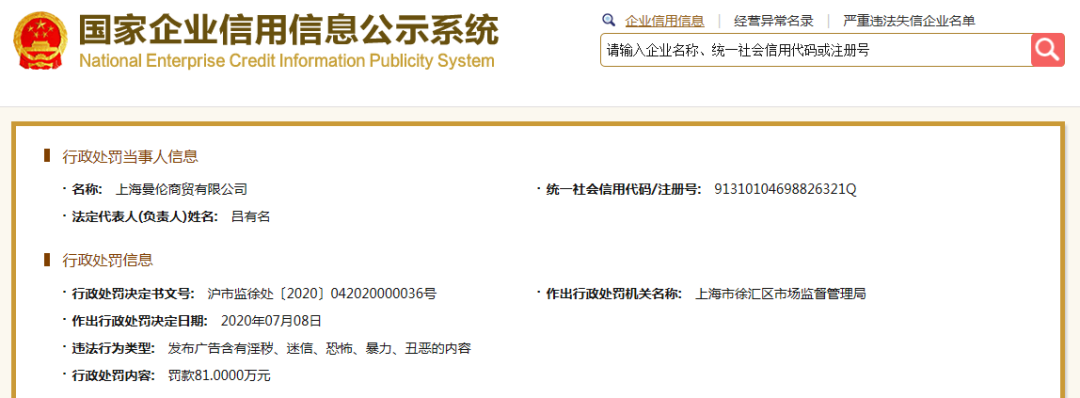1080x398 pixels.
Task: Focus the enterprise name search input field
Action: 816,50
